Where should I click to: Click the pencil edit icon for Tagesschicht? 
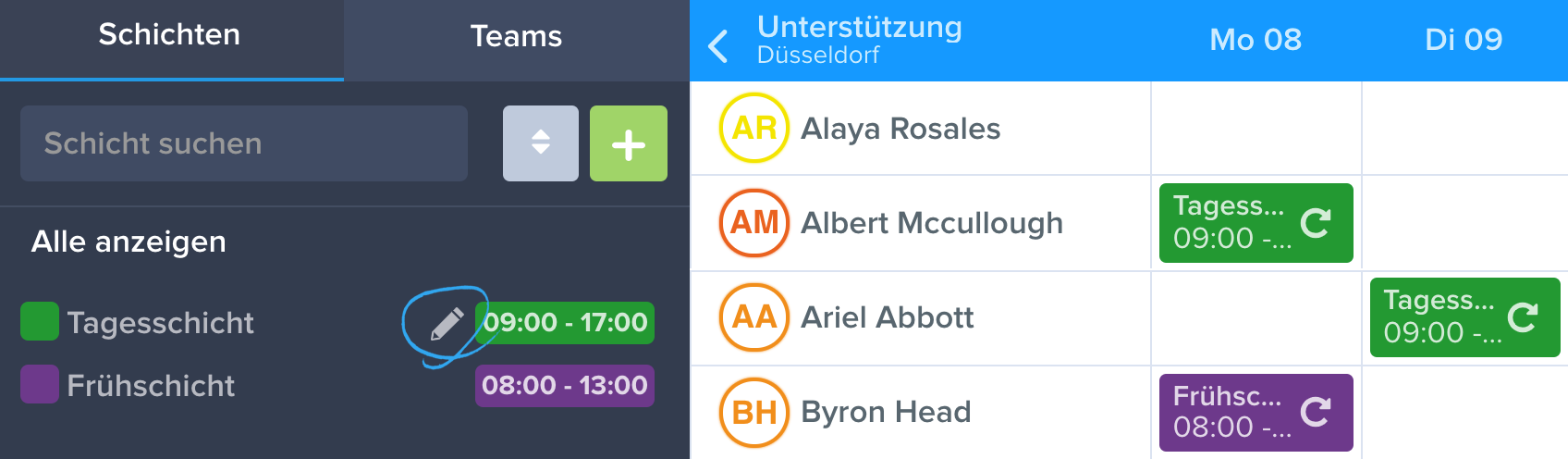tap(447, 324)
